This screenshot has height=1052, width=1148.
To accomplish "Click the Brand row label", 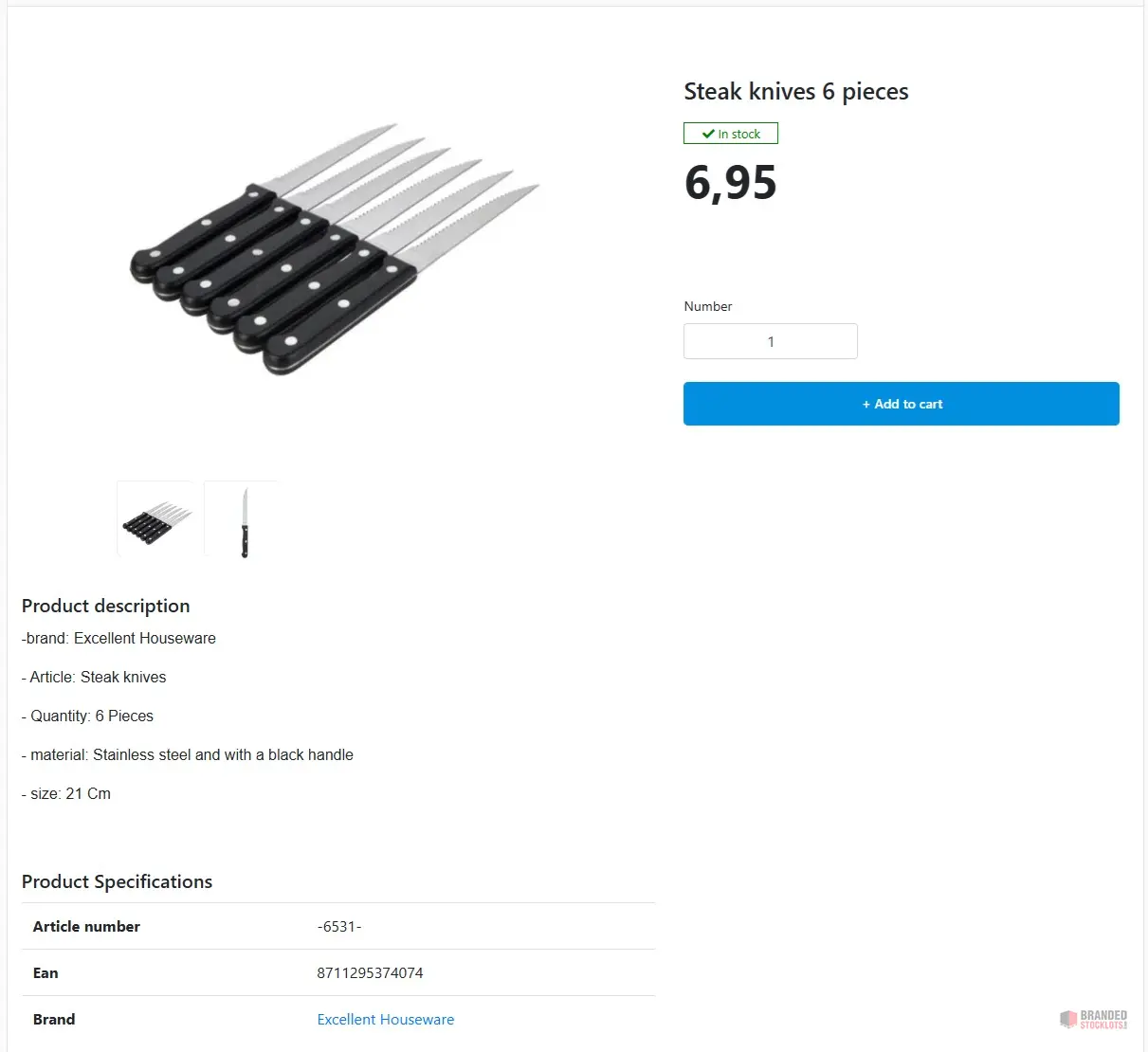I will coord(54,1020).
